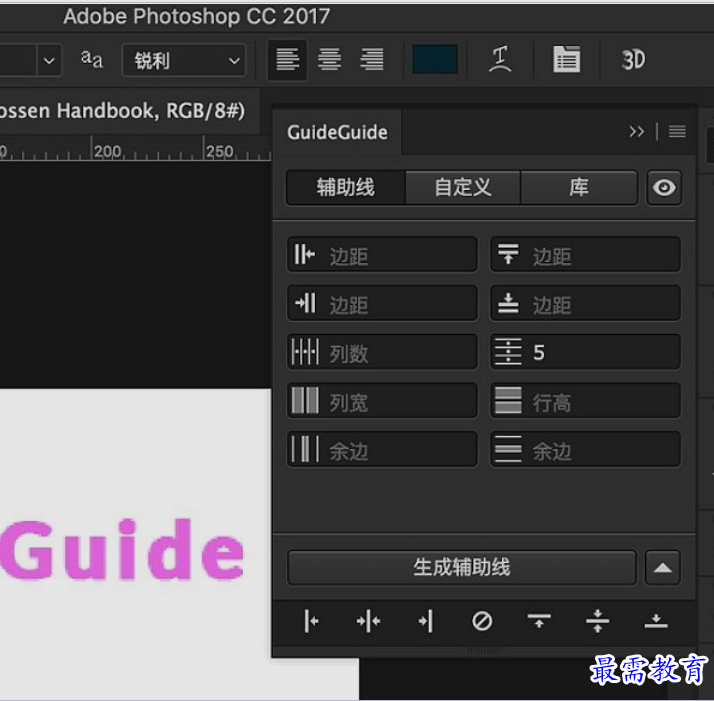Switch to the 辅助线 tab

(346, 188)
